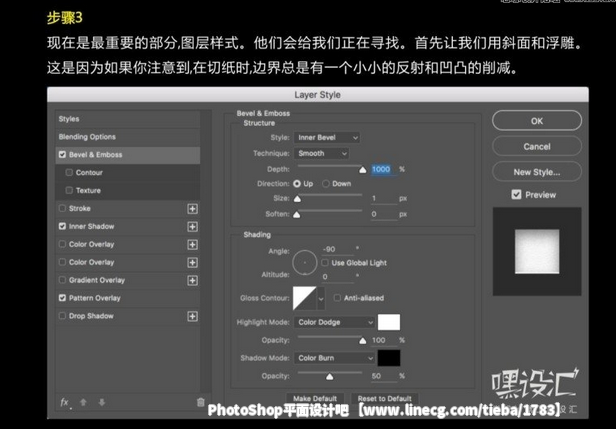Select the Inner Shadow effect row

coord(128,226)
